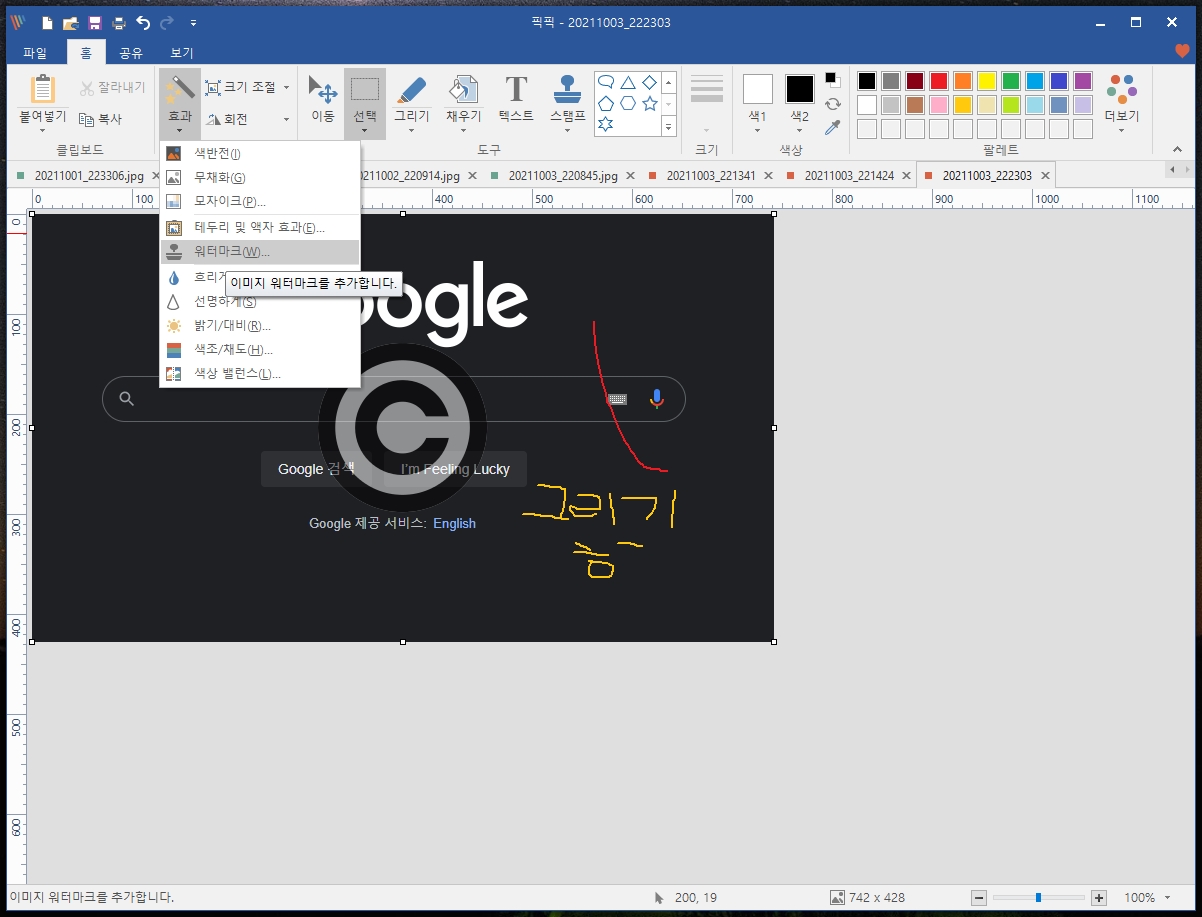Close the 20211003_221424 document tab

tap(904, 176)
